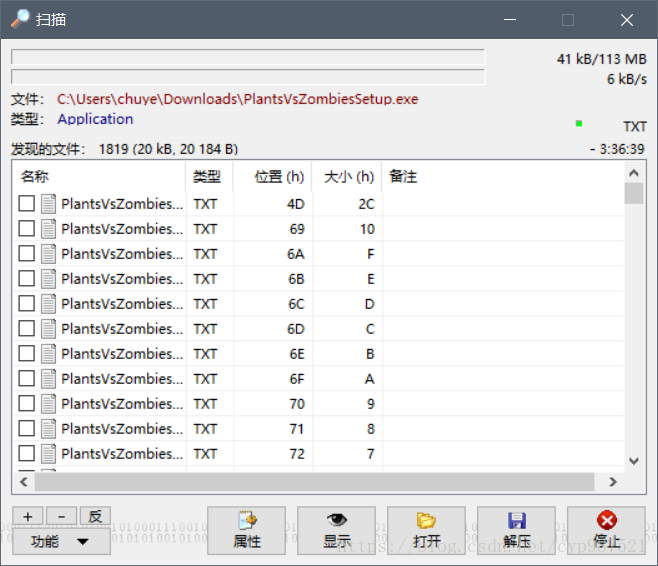The width and height of the screenshot is (658, 566).
Task: Click the text file icon in row 6E
Action: point(48,354)
